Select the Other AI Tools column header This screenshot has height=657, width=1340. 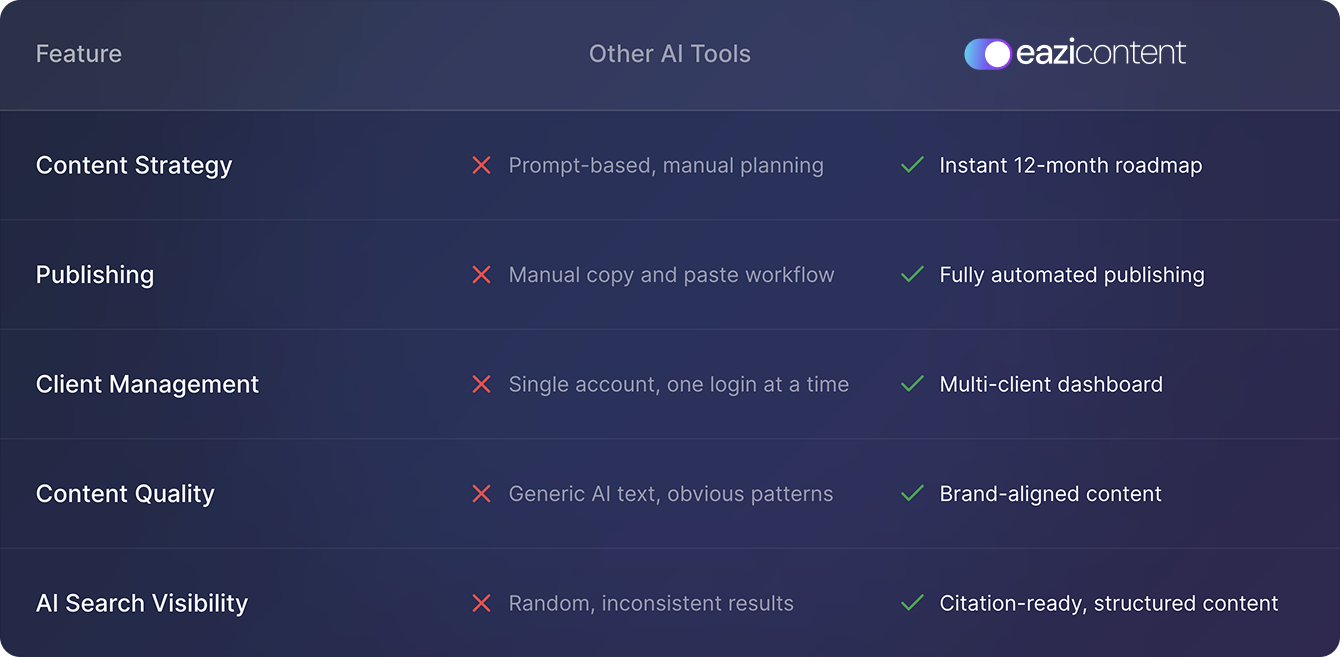point(669,54)
